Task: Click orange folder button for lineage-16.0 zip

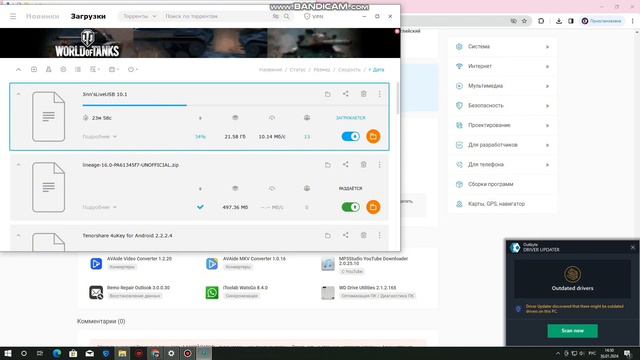Action: coord(373,207)
